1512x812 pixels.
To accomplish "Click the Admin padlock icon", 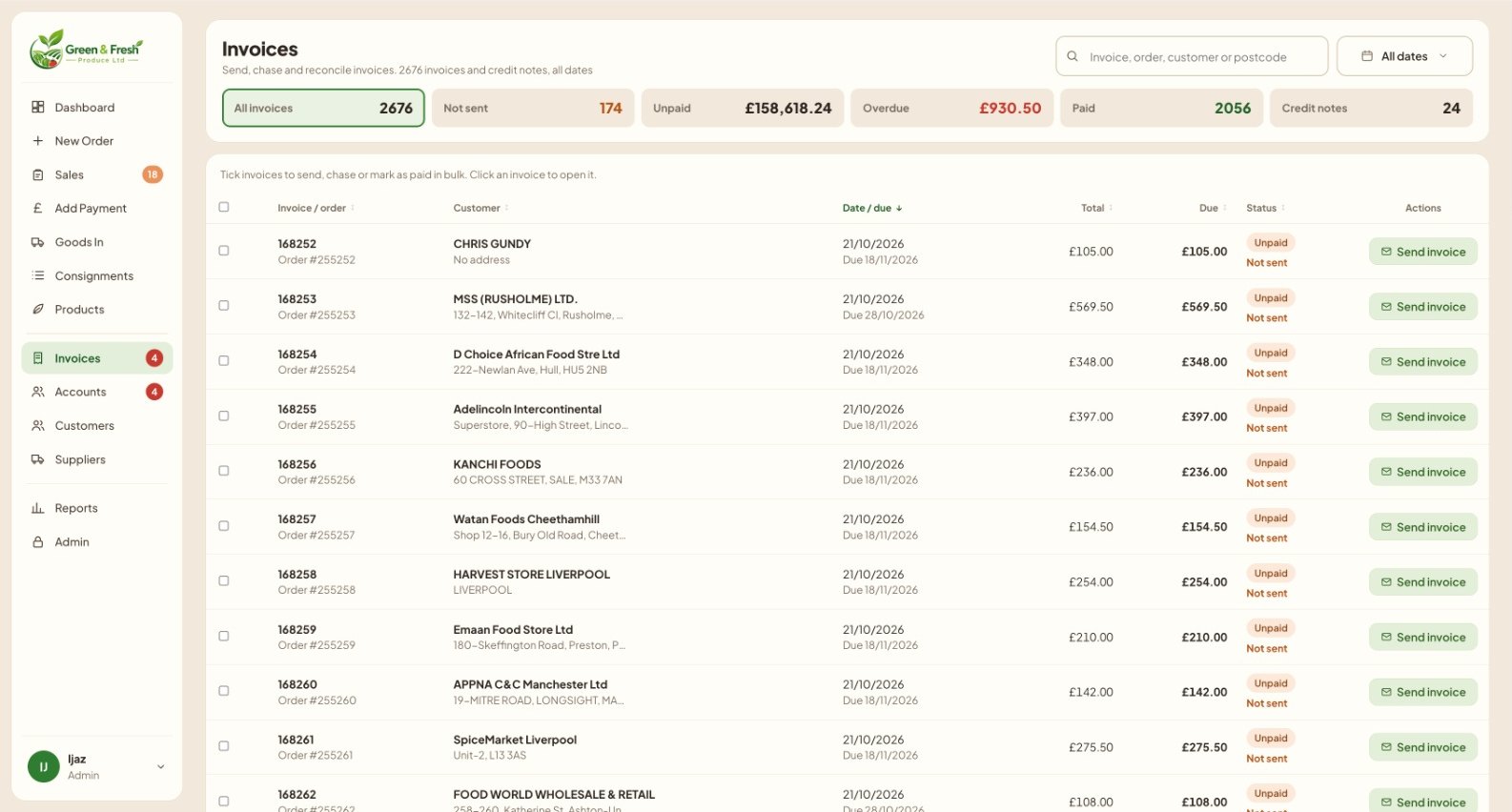I will [38, 542].
